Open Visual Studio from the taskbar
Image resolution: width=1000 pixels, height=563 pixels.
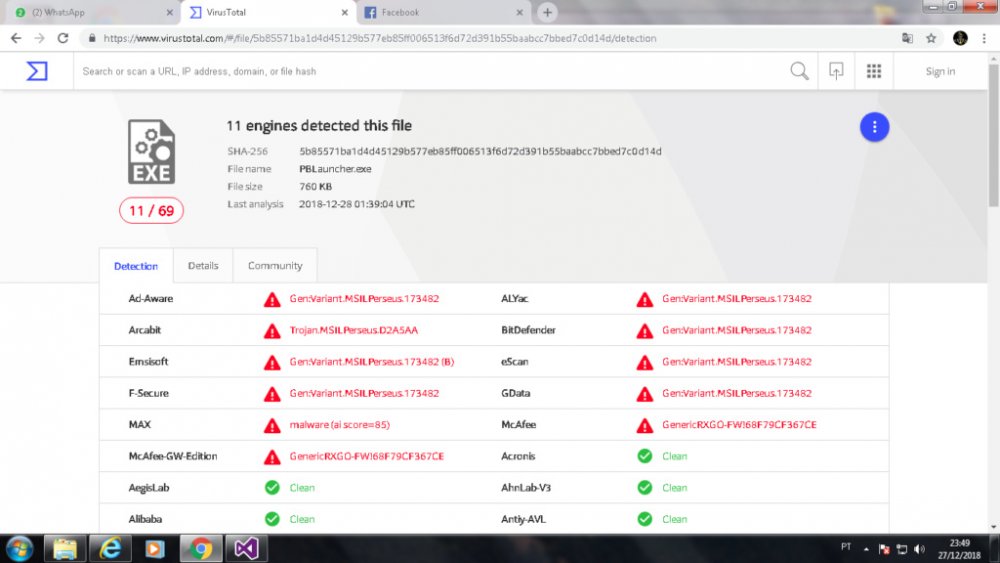(246, 549)
